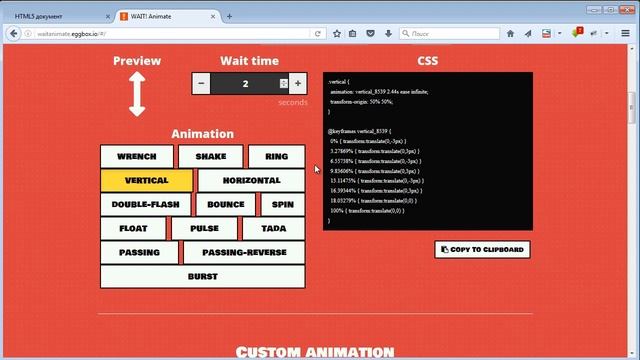Decrease wait time with minus button
This screenshot has width=640, height=360.
point(201,84)
